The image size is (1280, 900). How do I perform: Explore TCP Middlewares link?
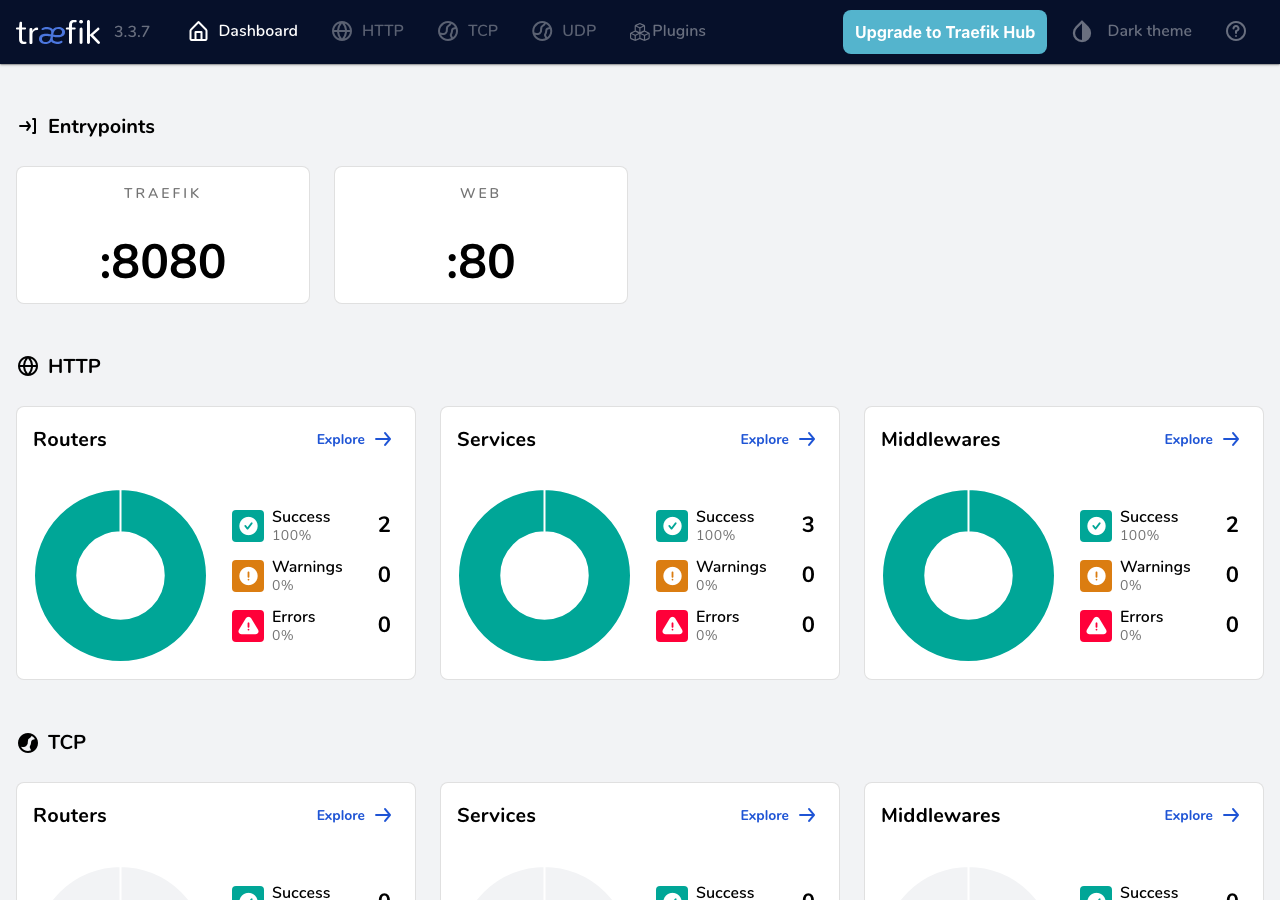pos(1203,815)
